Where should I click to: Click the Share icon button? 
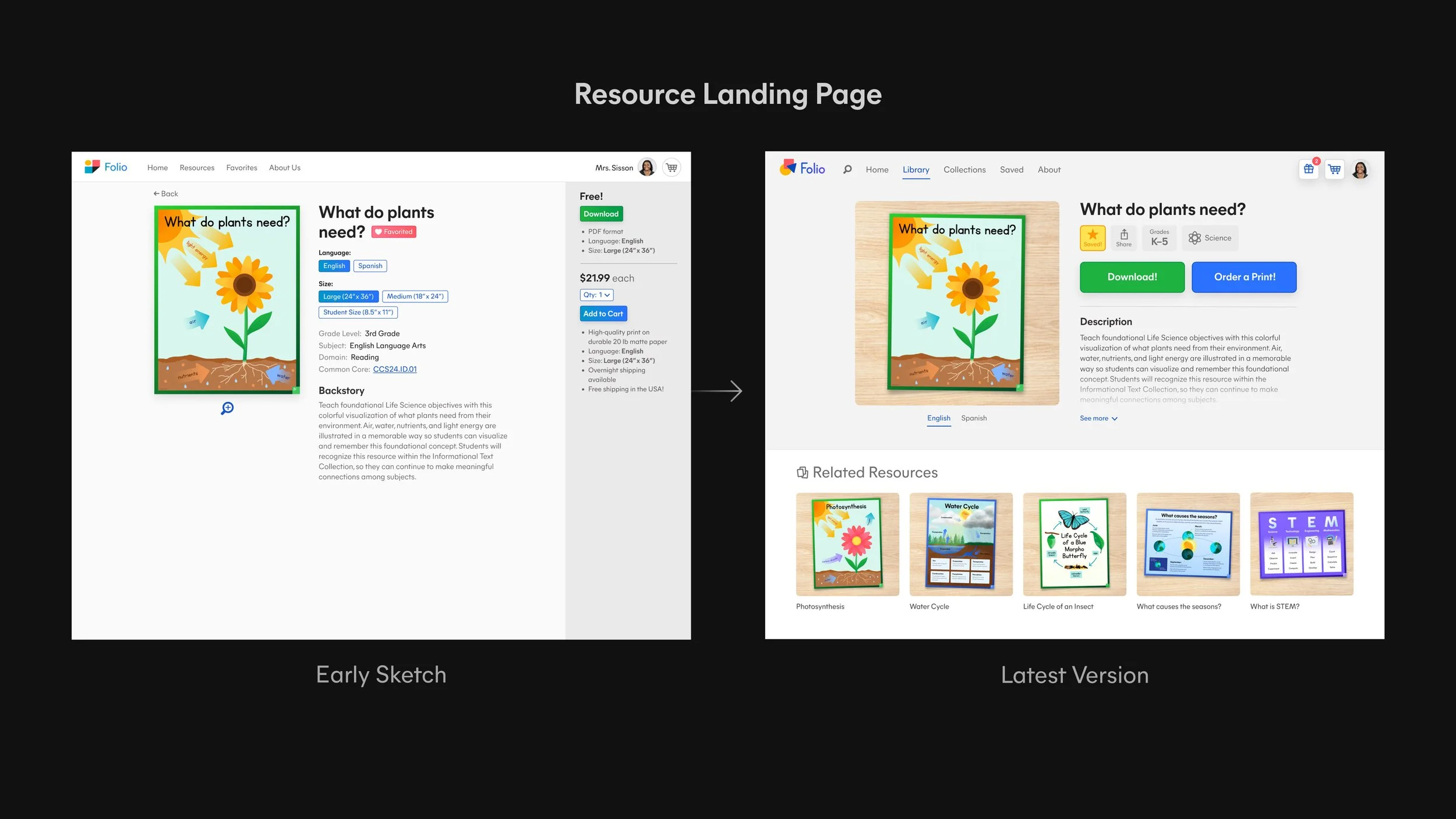click(1124, 238)
